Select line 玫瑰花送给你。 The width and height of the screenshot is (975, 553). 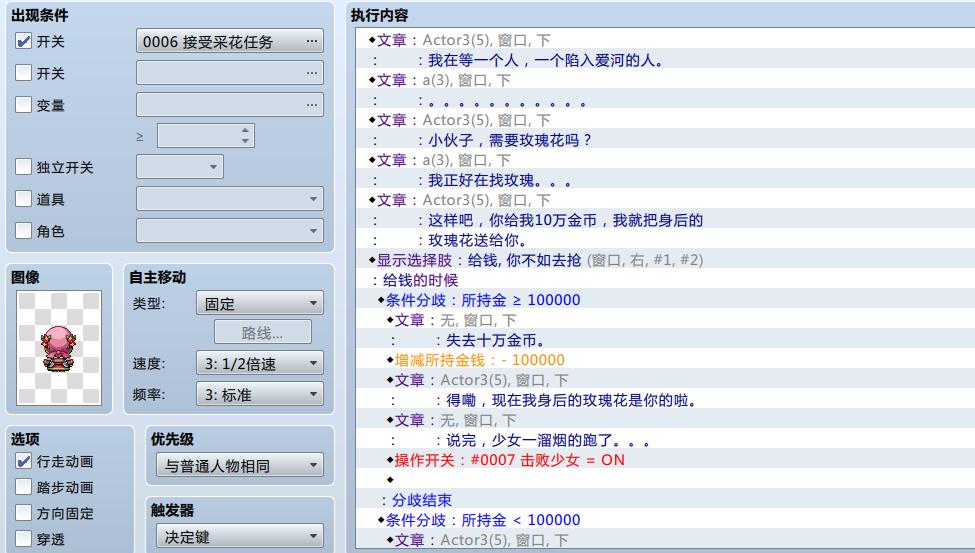665,240
